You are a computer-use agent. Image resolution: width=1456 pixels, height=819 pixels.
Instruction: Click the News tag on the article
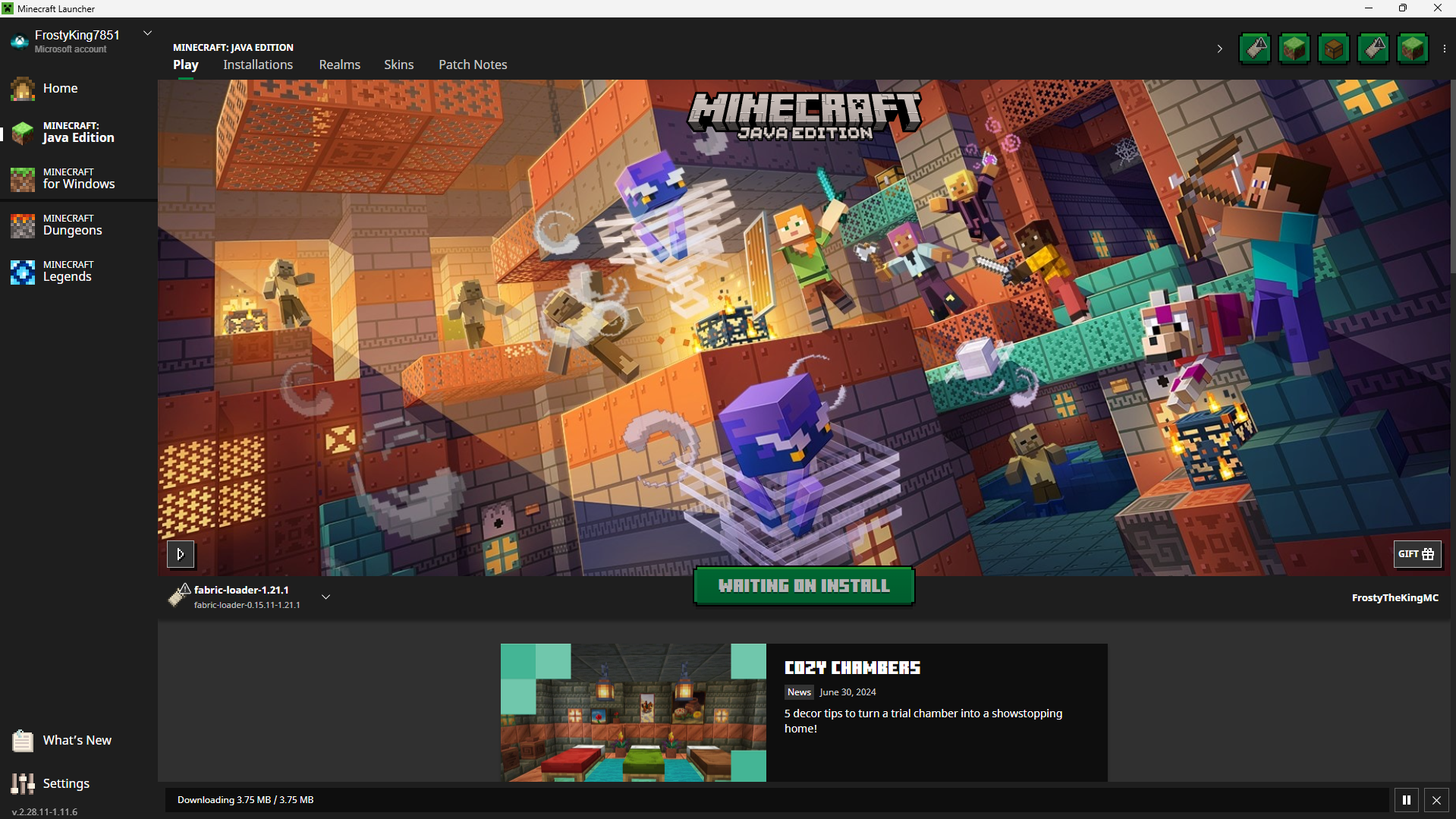click(x=799, y=692)
